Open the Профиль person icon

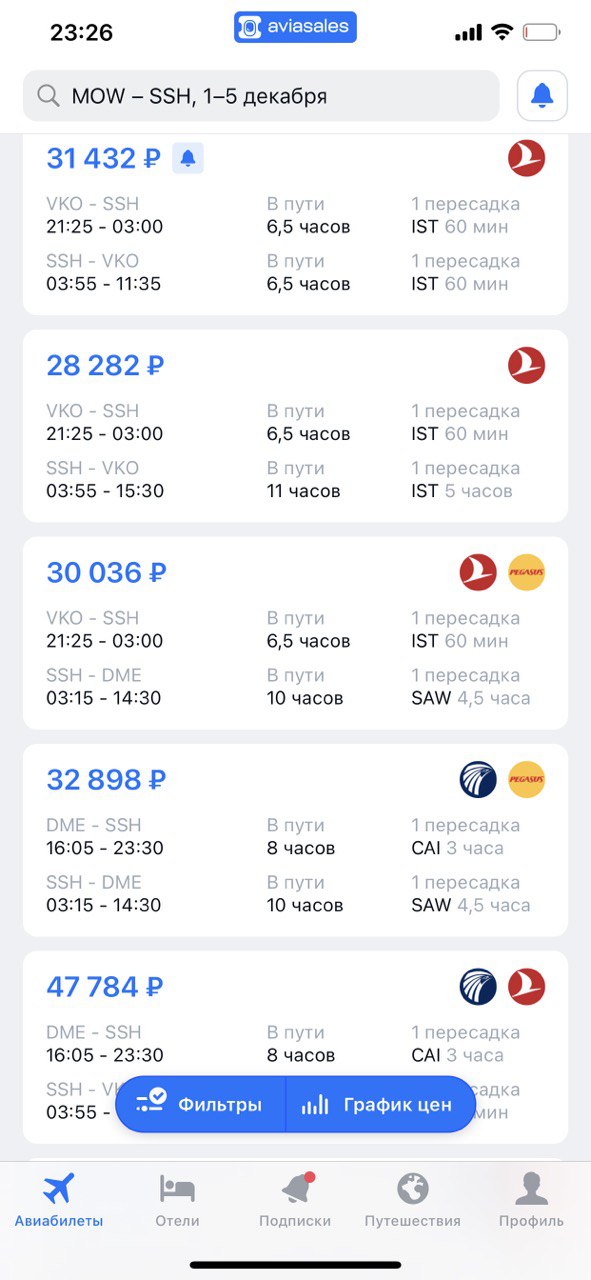531,1200
